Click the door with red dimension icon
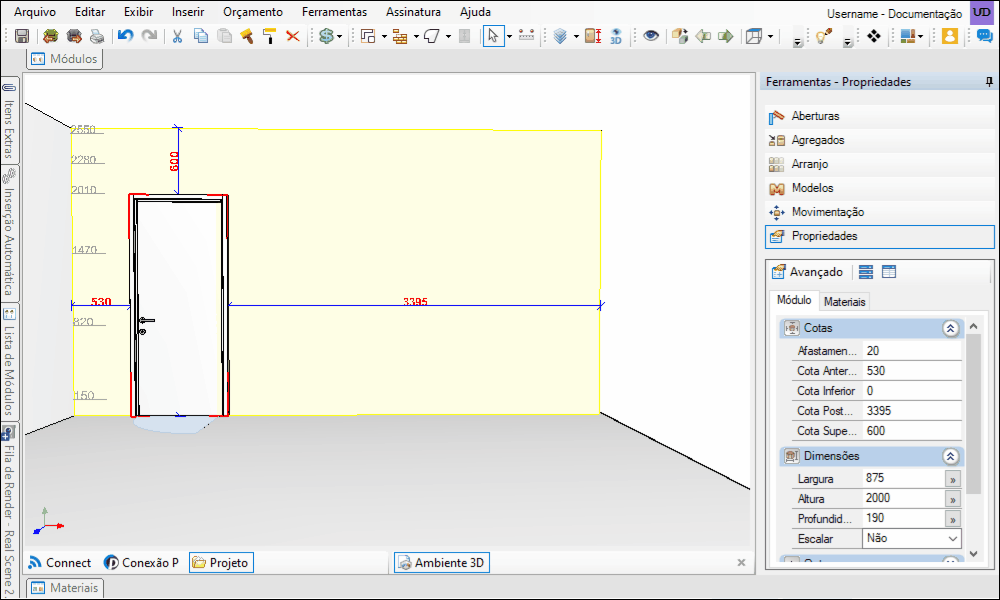 click(x=593, y=36)
